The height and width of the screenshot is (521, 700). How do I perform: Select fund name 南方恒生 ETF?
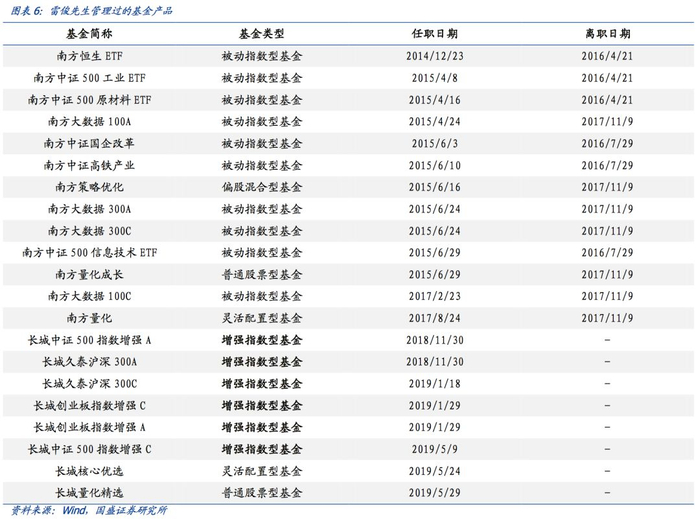click(89, 56)
